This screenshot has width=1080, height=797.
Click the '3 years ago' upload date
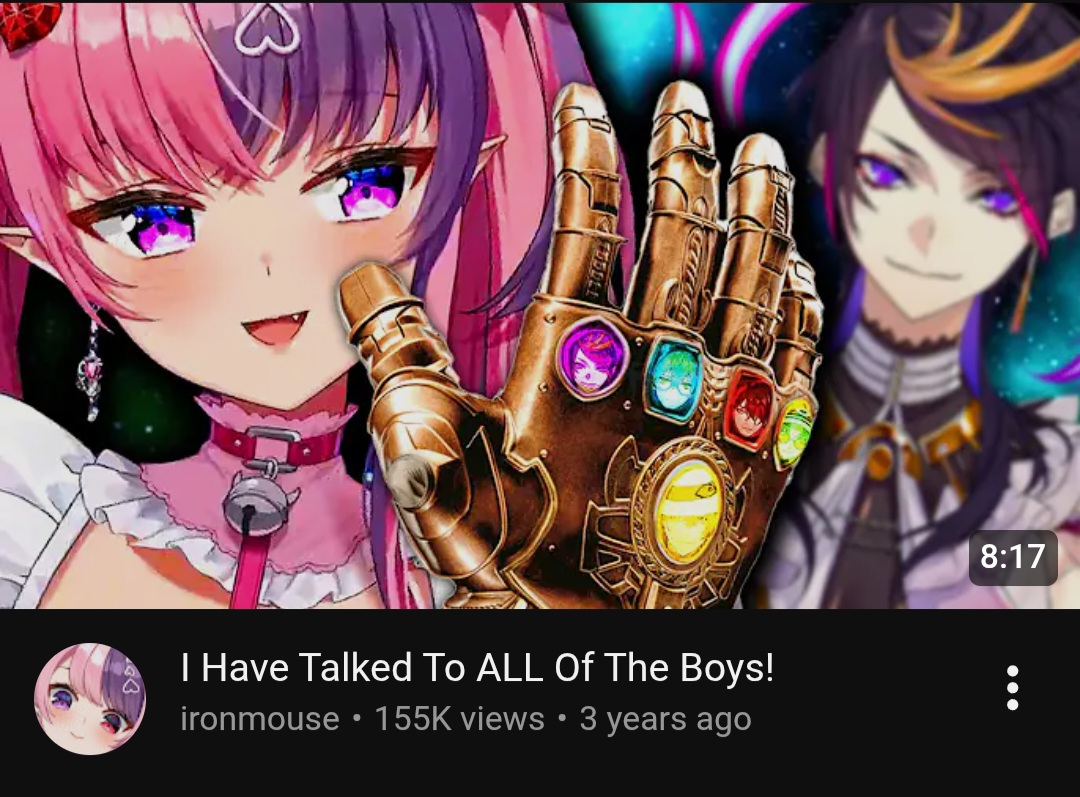click(x=665, y=719)
